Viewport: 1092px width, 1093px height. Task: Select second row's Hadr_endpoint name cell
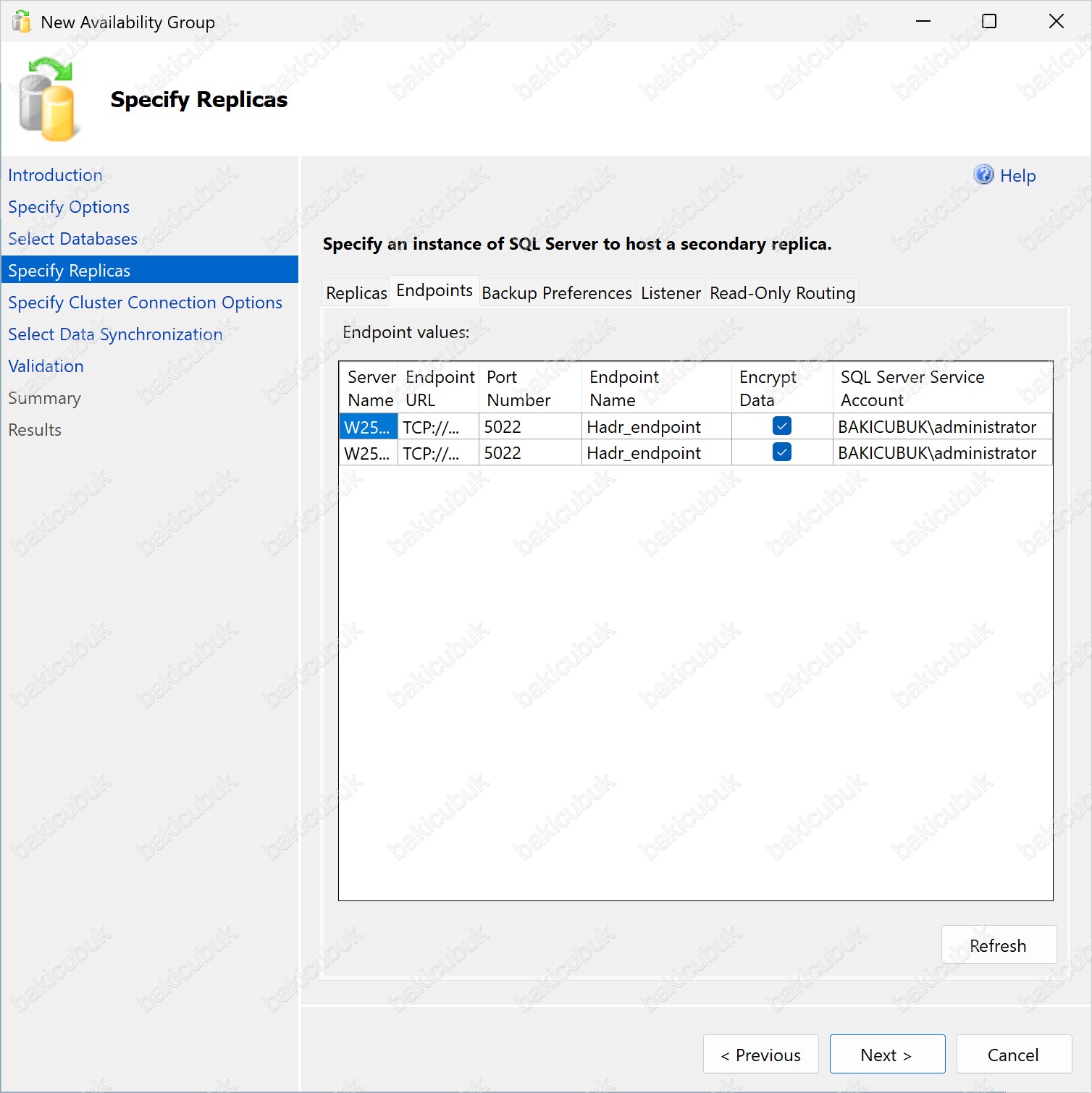click(x=657, y=452)
